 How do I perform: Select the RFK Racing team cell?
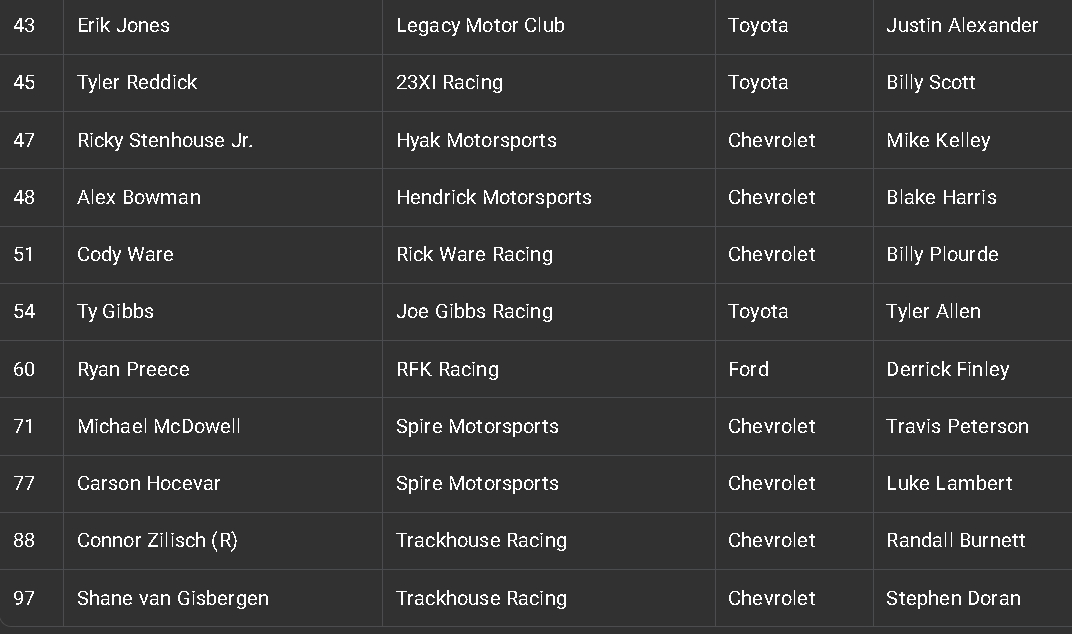coord(447,369)
